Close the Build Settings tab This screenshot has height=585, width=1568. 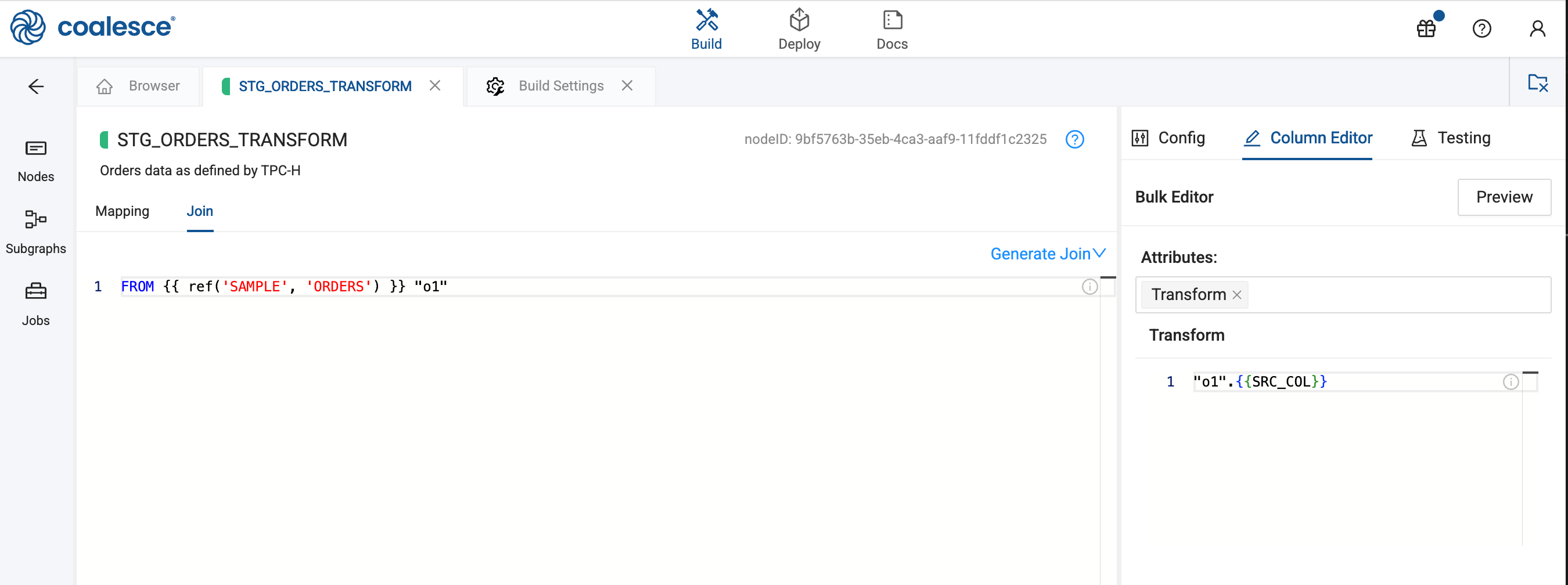[627, 86]
